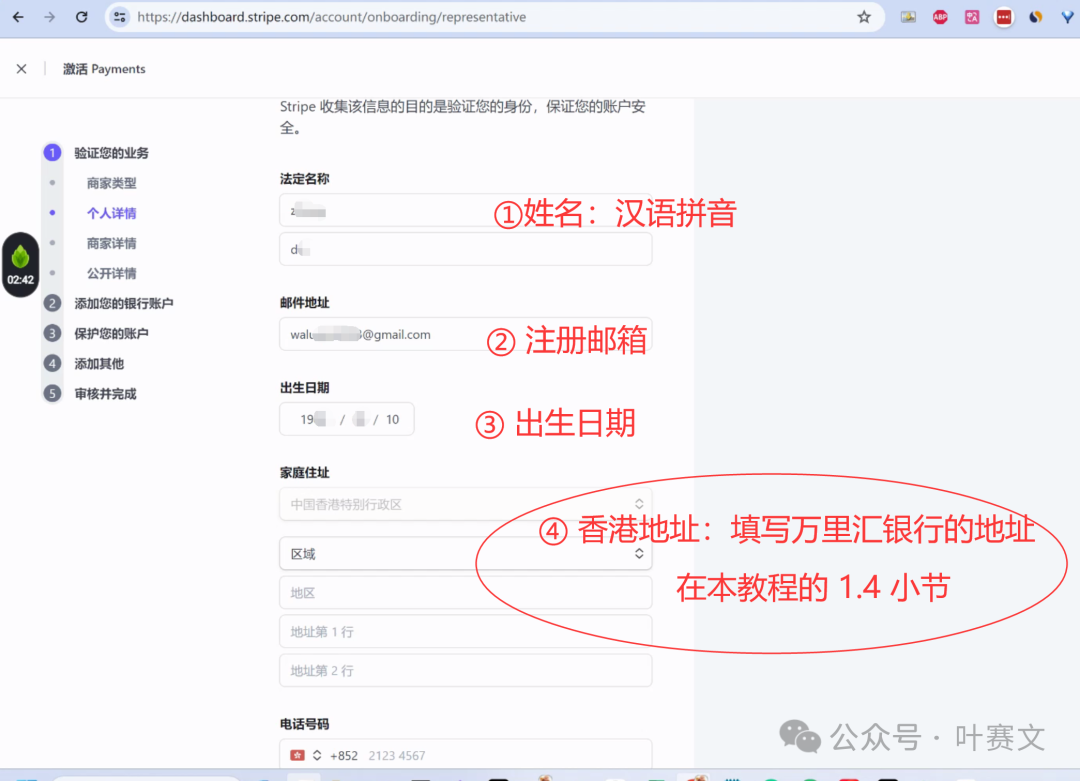Screen dimensions: 1080x781
Task: Close the 激活 Payments onboarding with X
Action: [x=21, y=69]
